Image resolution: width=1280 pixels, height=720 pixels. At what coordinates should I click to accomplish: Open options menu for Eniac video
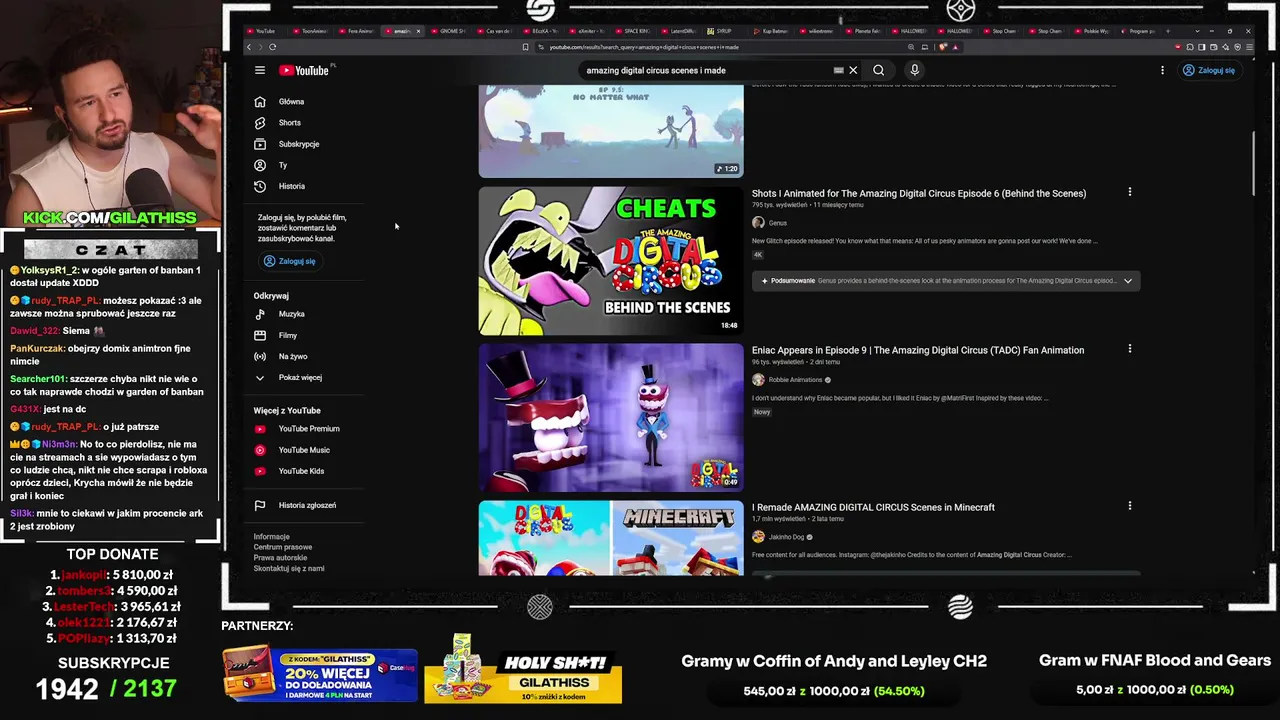coord(1130,349)
